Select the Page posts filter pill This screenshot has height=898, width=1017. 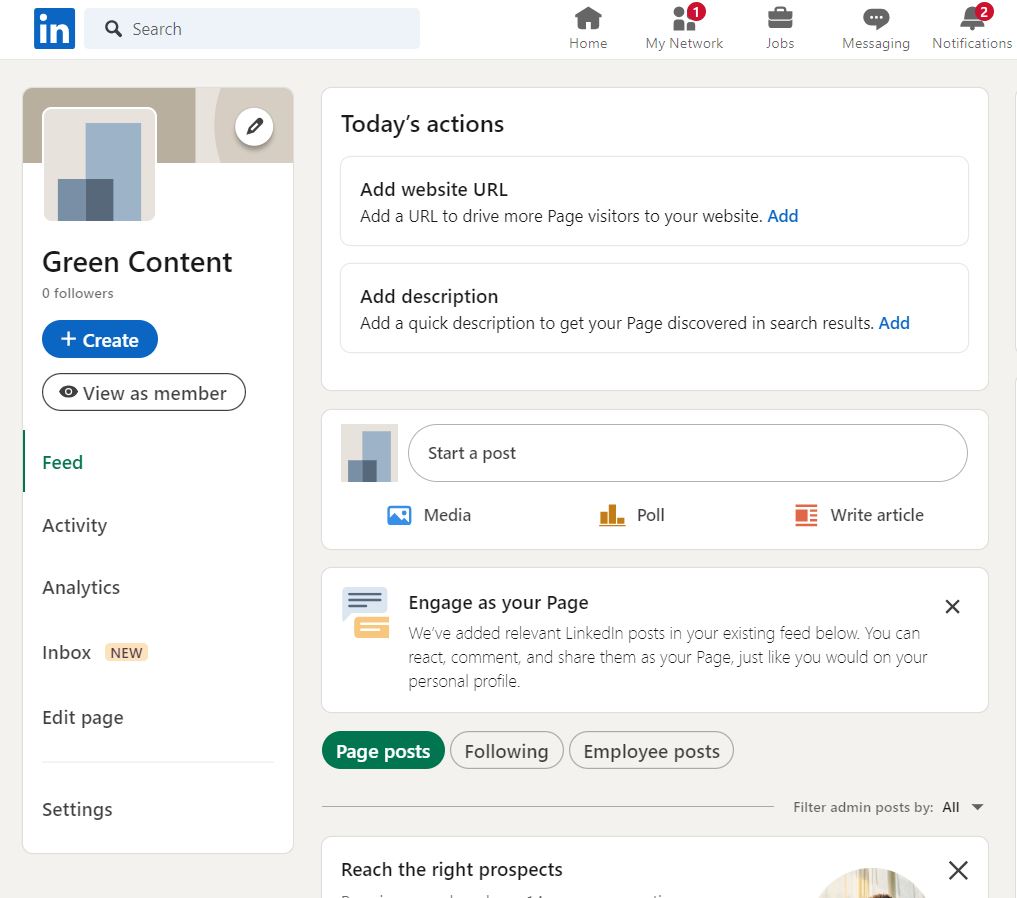pos(383,751)
